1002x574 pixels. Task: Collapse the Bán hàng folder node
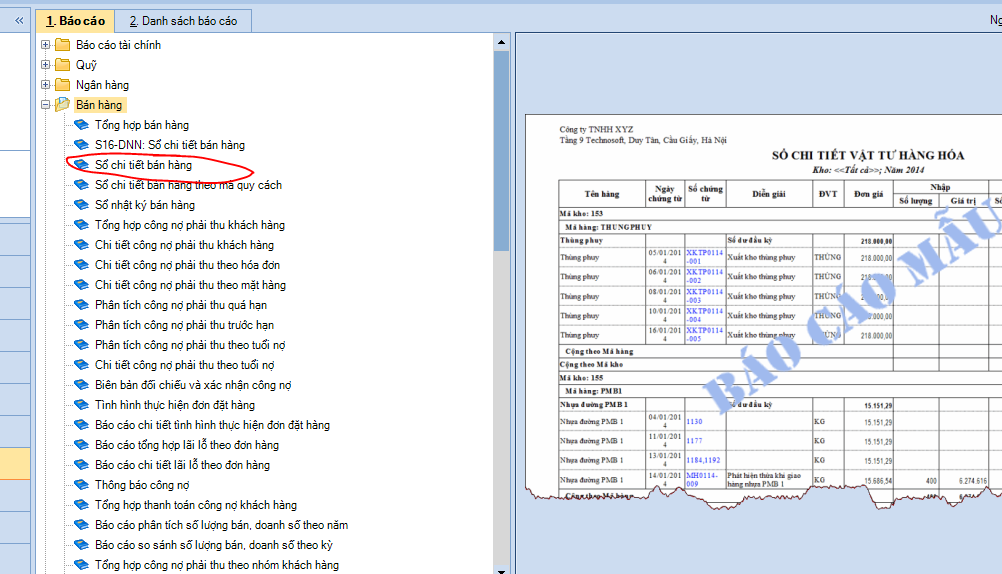[45, 105]
